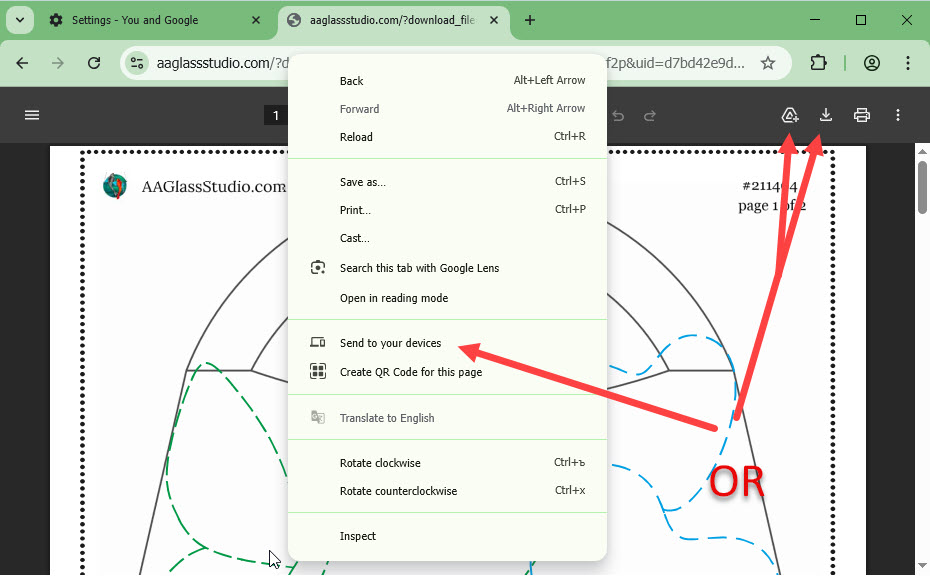This screenshot has width=930, height=582.
Task: Open Chrome three-dot menu
Action: coord(908,63)
